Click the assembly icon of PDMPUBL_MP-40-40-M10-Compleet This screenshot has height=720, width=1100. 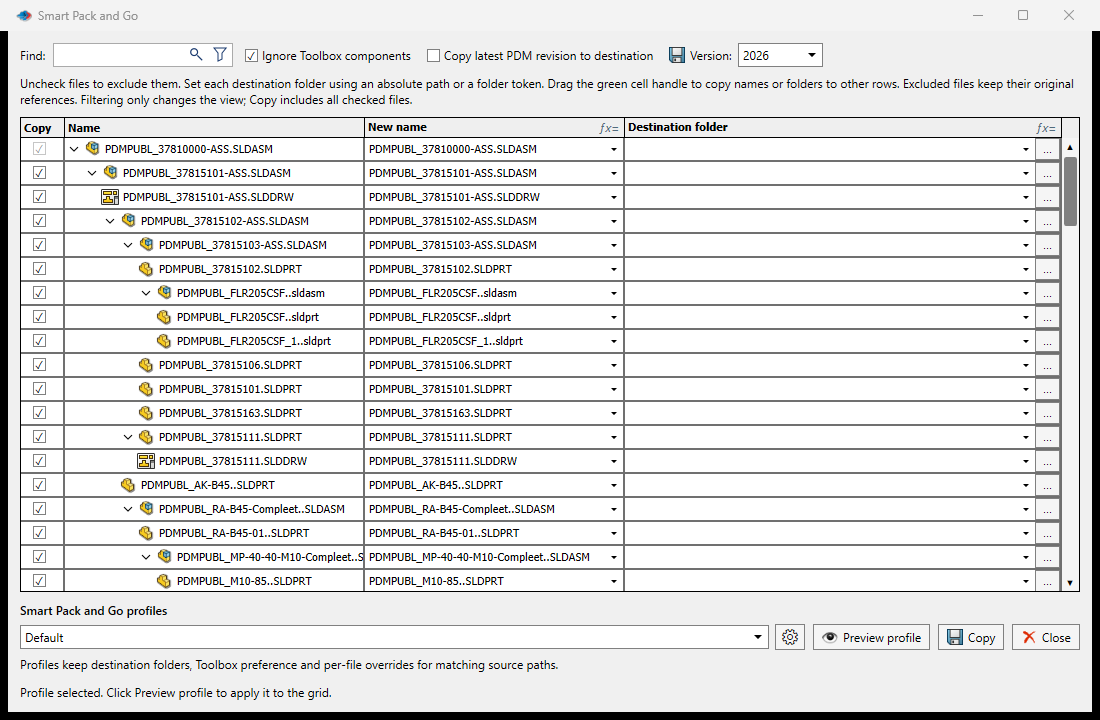165,556
